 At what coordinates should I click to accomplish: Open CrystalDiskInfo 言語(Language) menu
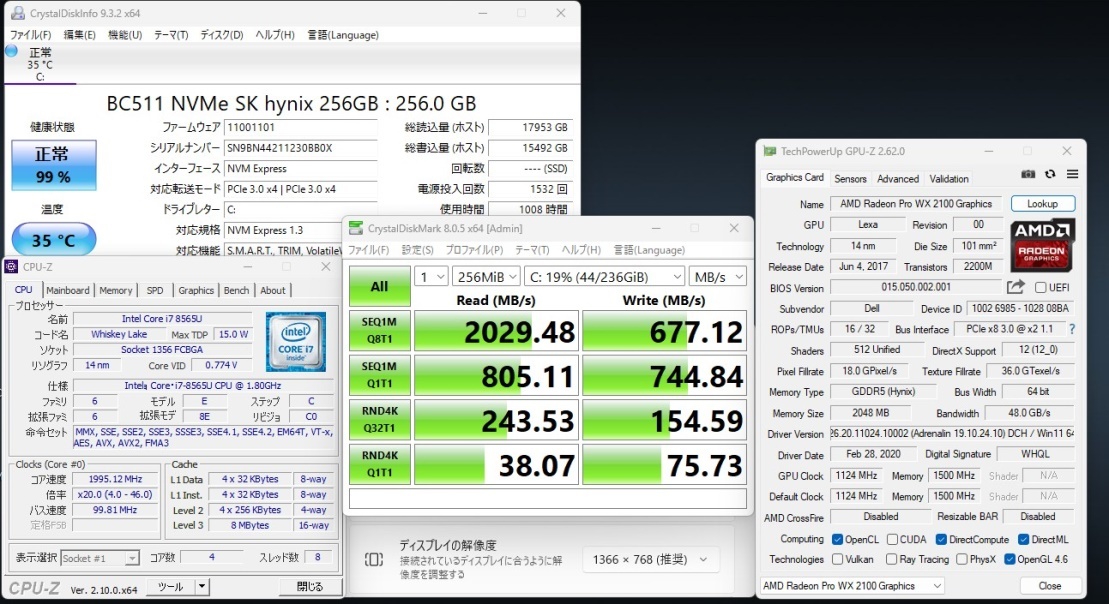click(x=343, y=35)
